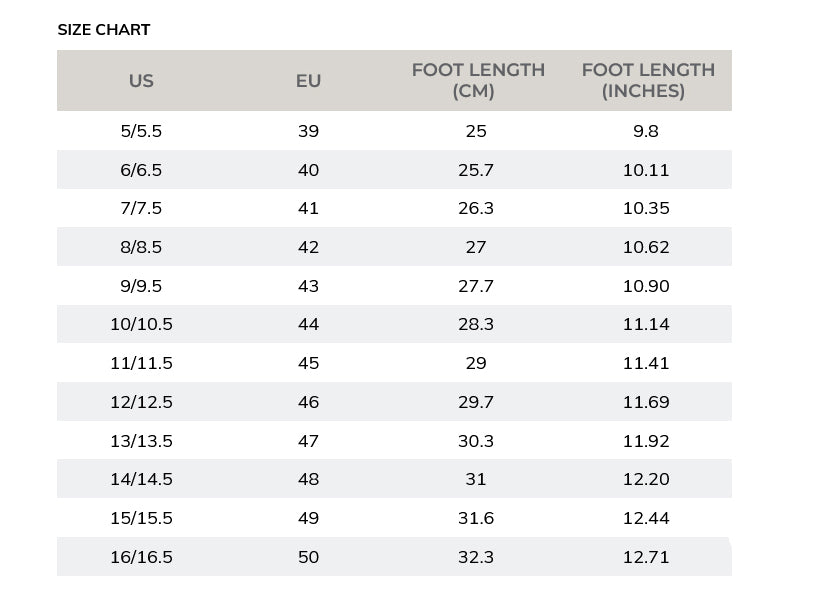This screenshot has width=819, height=615.
Task: Click the 12.71 inches value
Action: point(646,557)
